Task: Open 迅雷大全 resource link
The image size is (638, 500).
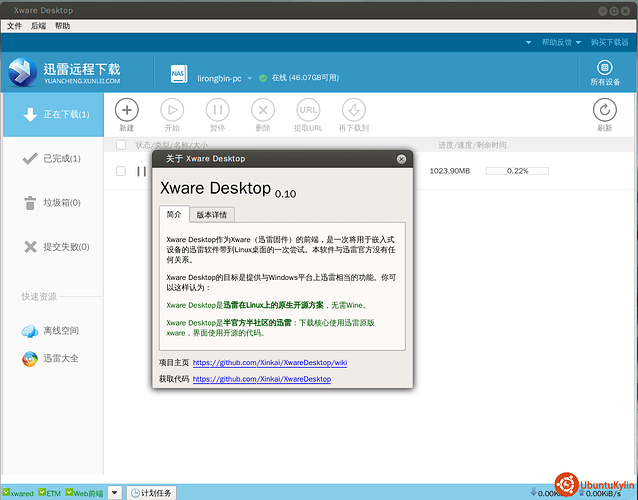Action: 50,358
